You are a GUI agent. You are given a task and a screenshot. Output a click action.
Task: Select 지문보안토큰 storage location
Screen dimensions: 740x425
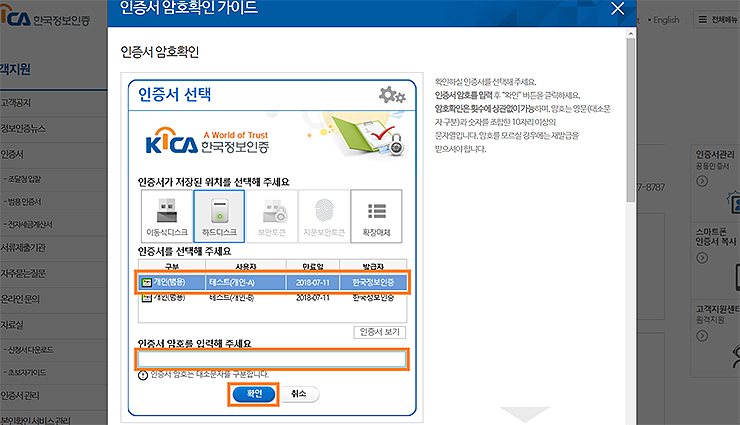[x=324, y=216]
